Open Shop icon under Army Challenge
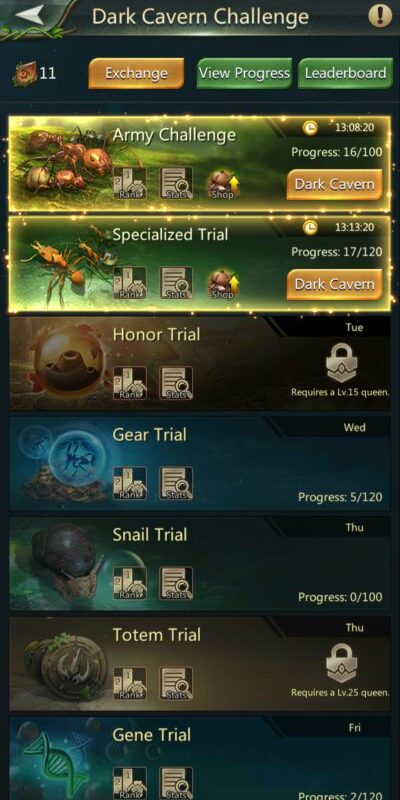 pyautogui.click(x=223, y=184)
